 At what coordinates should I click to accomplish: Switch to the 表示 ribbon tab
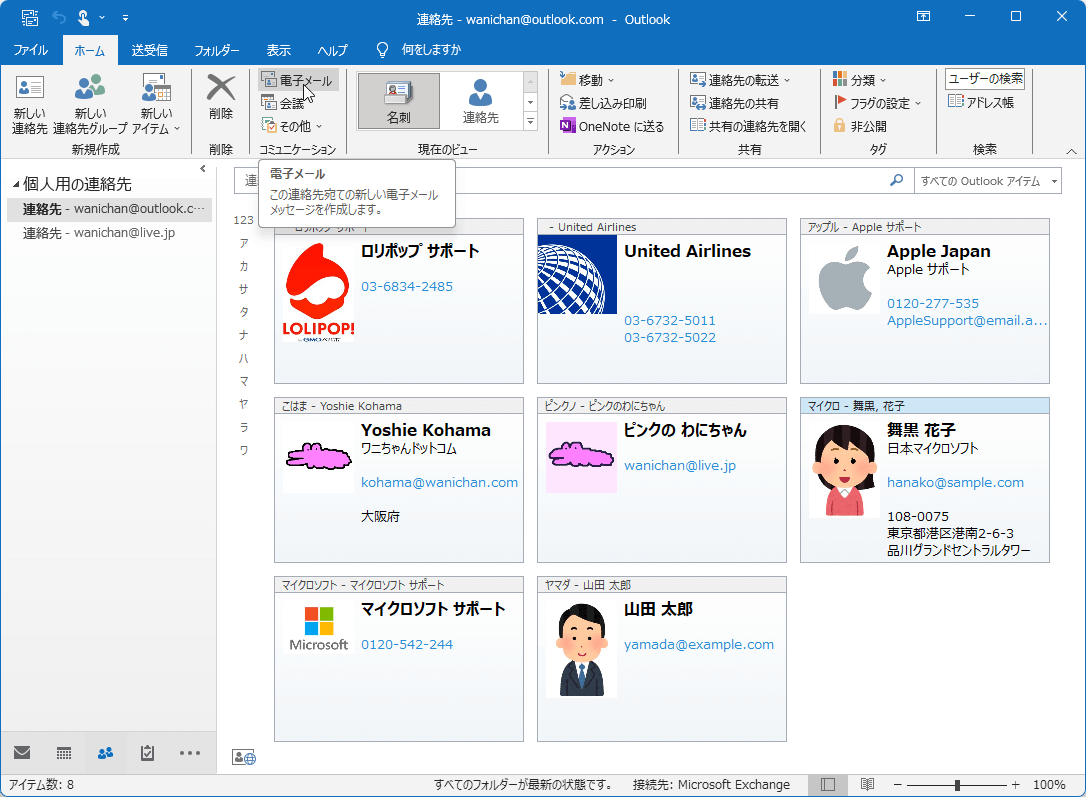tap(278, 49)
